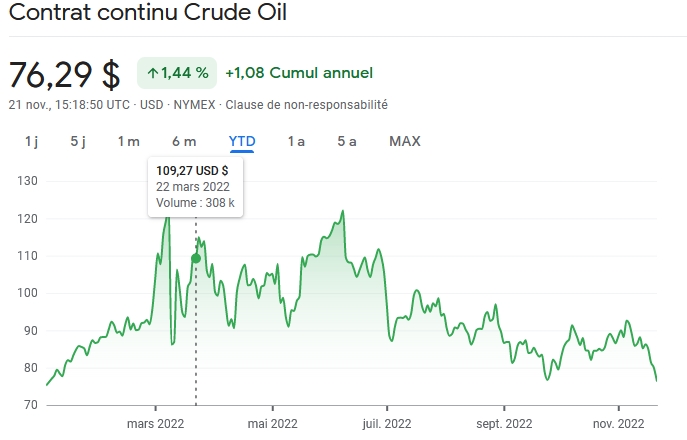Viewport: 687px width, 440px height.
Task: Select the 1 j time range tab
Action: coord(31,141)
